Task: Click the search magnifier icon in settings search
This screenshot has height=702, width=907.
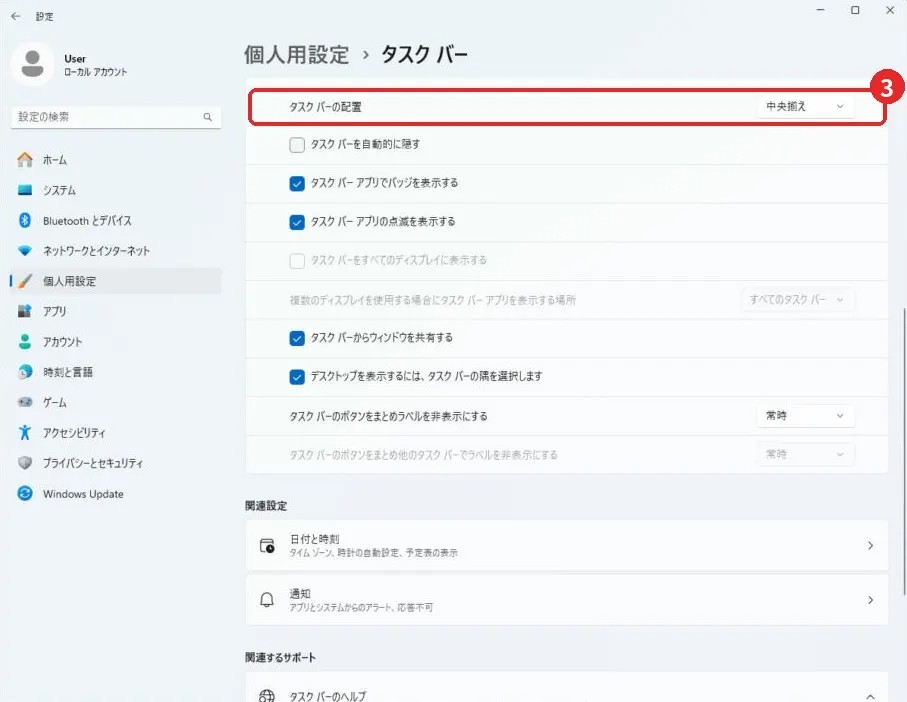Action: tap(208, 117)
